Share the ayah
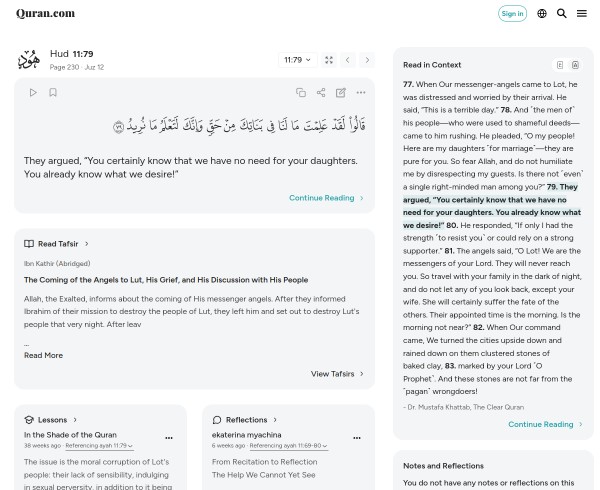Screen dimensions: 600x490 pyautogui.click(x=321, y=93)
